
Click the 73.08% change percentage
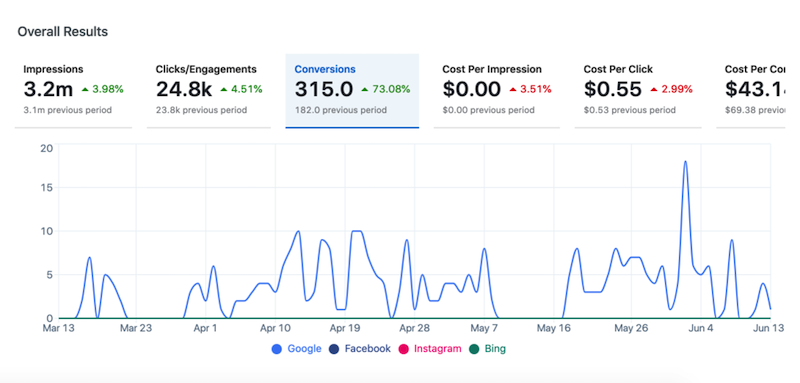click(x=390, y=90)
